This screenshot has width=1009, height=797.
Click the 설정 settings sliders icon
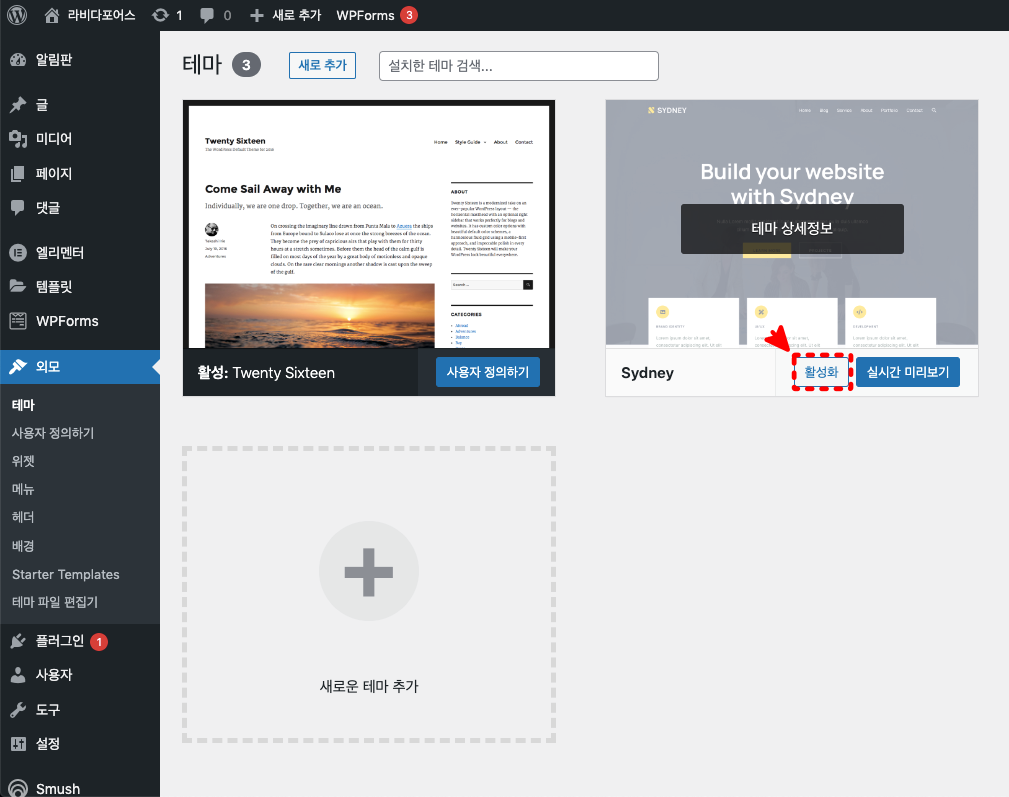point(18,744)
